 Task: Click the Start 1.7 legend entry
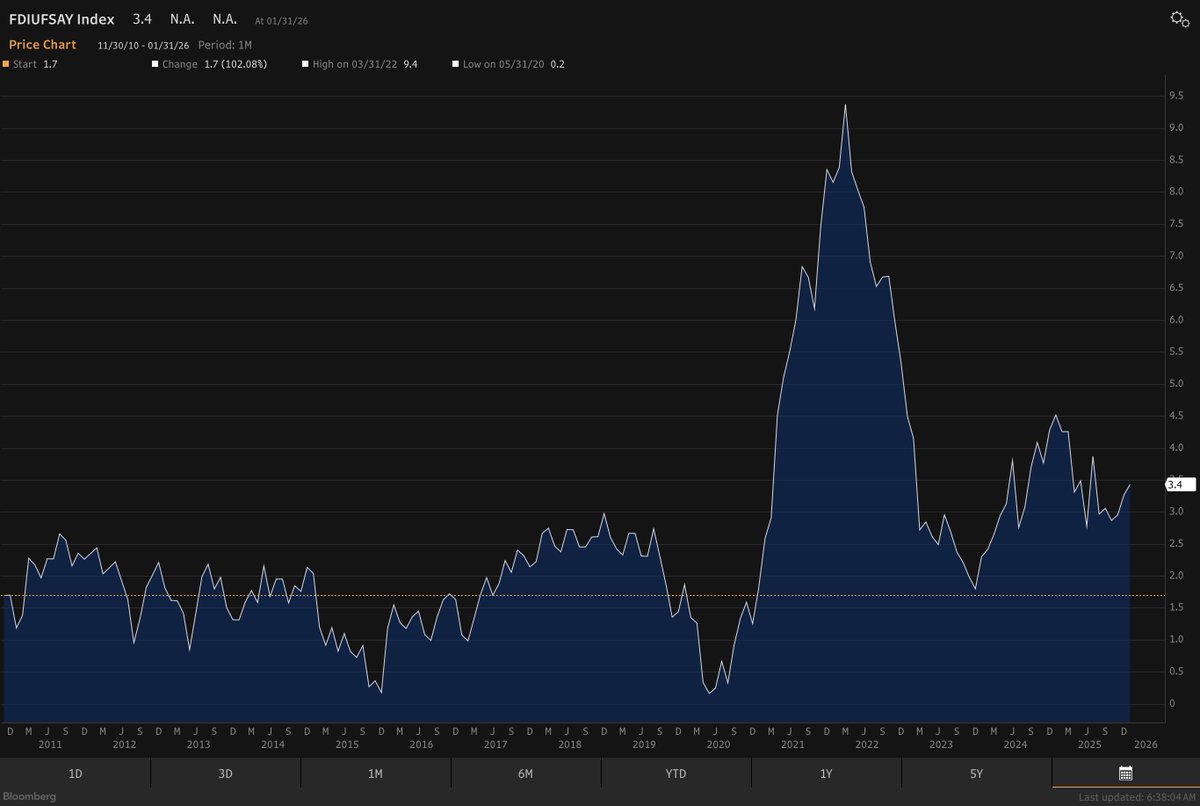click(x=31, y=64)
